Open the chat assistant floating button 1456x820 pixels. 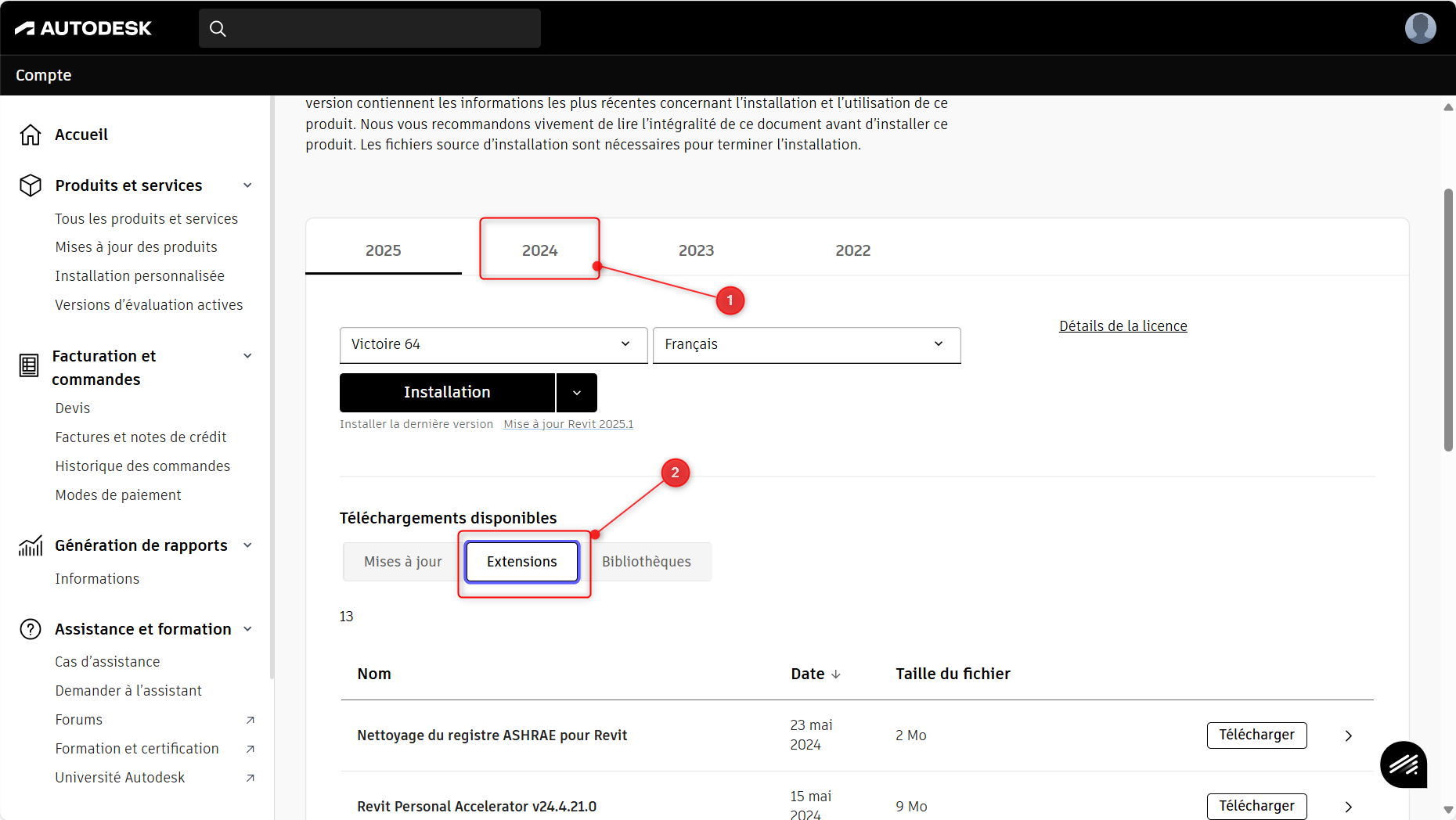point(1403,764)
